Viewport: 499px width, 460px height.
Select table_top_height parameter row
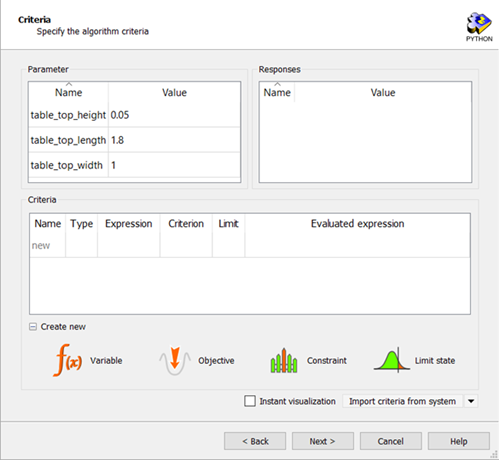134,115
